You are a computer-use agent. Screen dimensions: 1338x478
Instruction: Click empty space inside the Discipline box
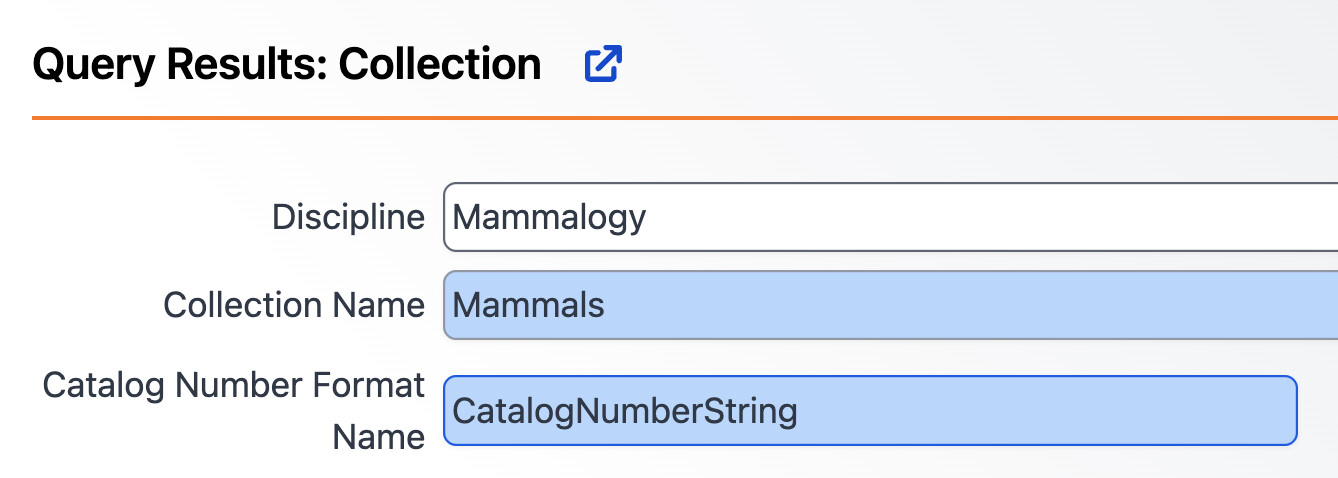point(1000,217)
